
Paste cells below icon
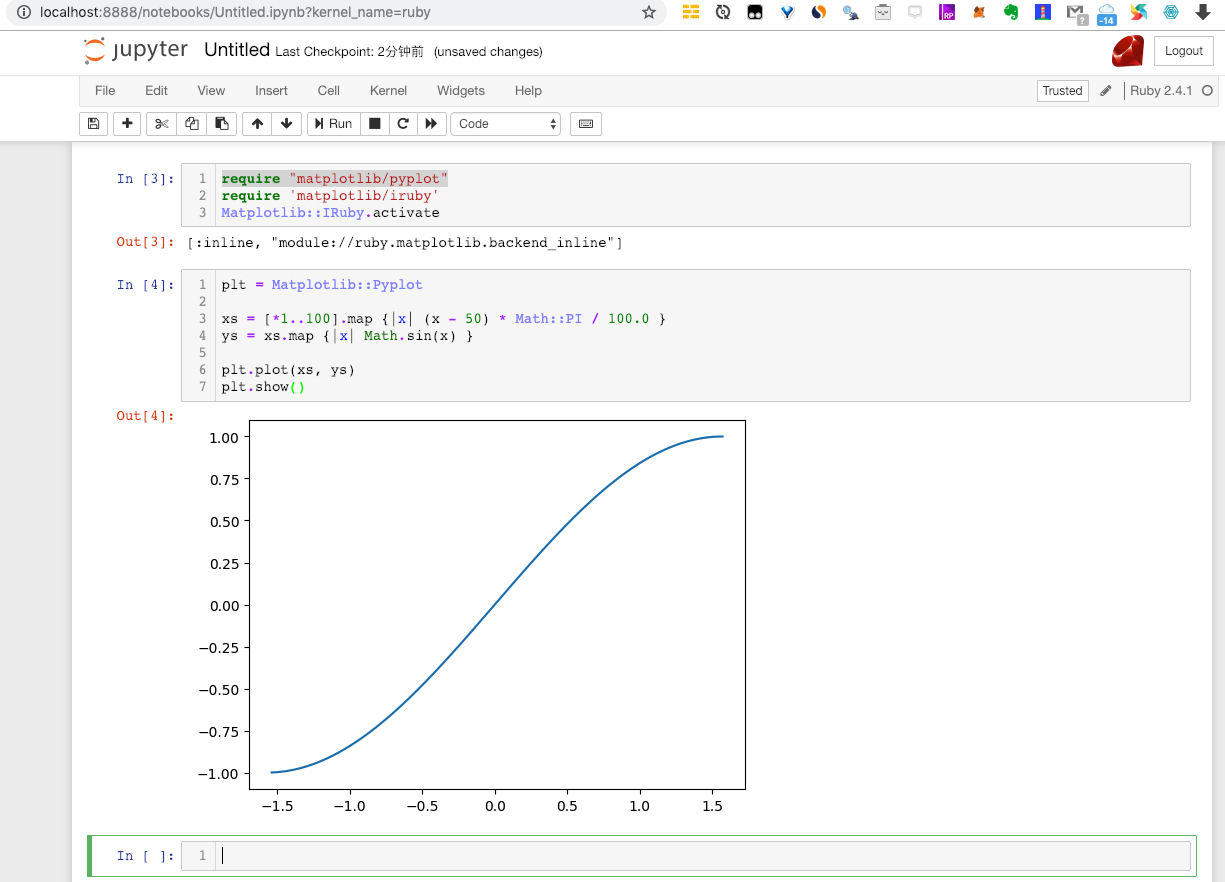(222, 124)
